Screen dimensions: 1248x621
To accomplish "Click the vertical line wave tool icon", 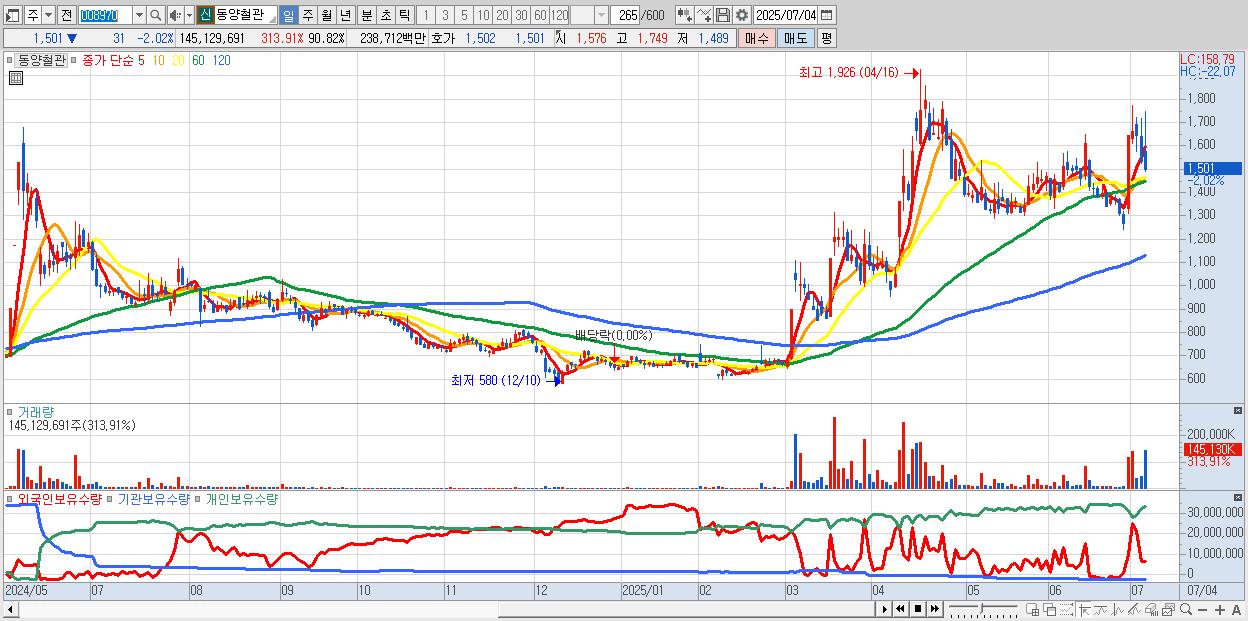I will point(1118,610).
